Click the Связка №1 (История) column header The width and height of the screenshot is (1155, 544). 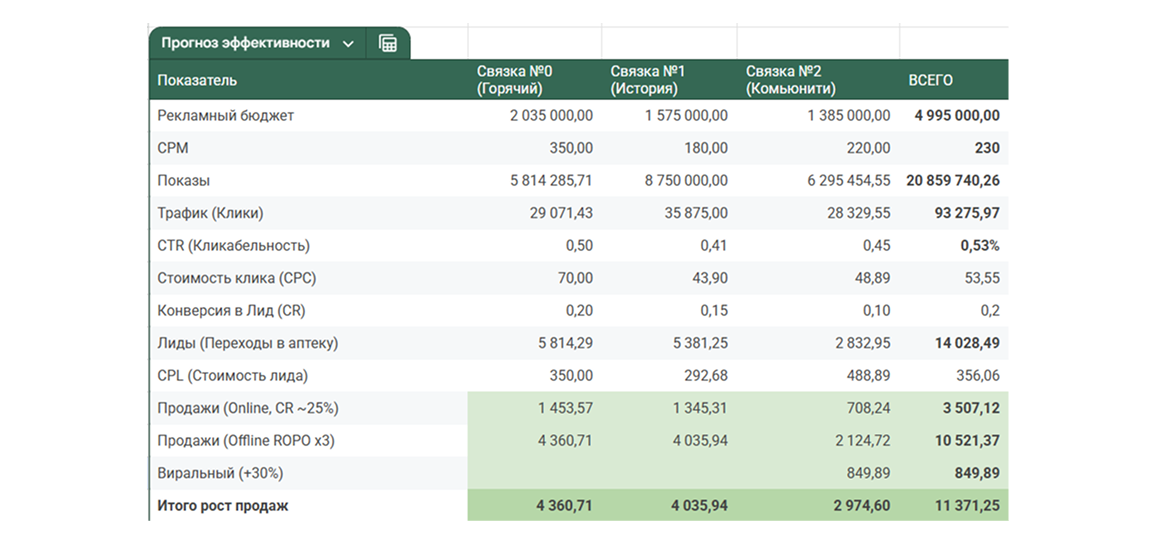point(648,80)
